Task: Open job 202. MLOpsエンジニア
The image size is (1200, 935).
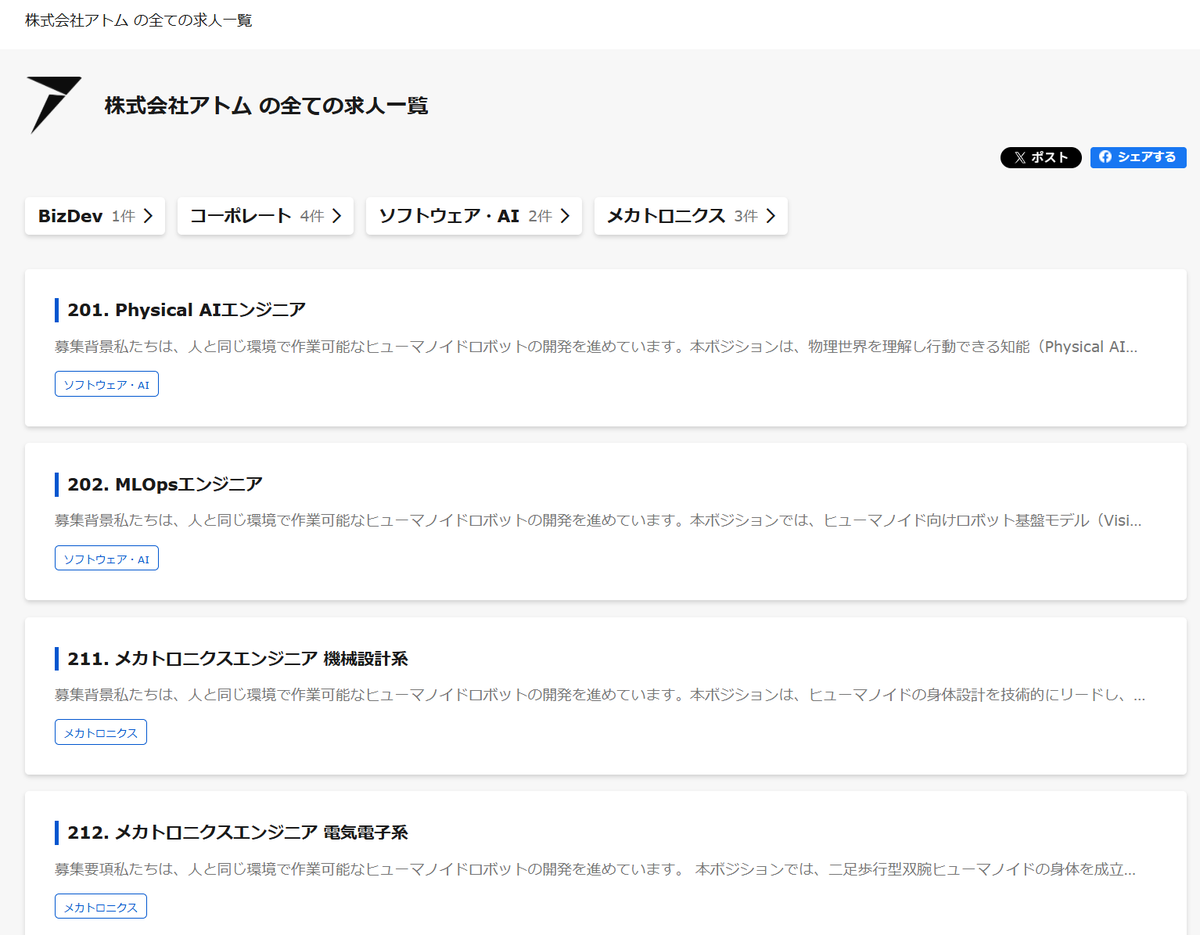Action: pyautogui.click(x=165, y=485)
